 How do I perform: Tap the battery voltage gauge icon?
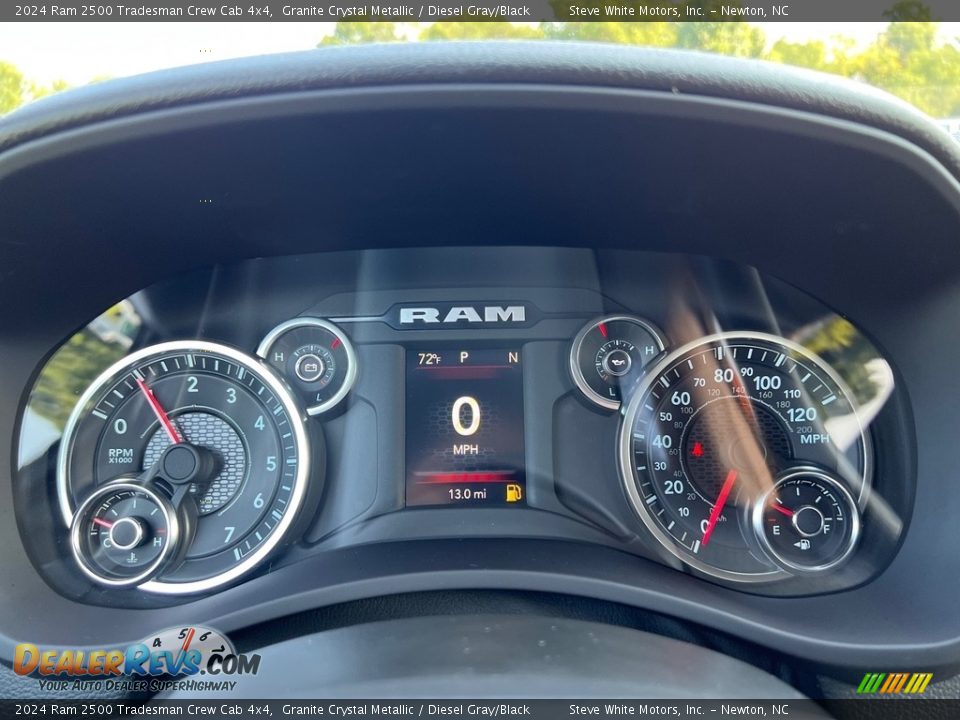(309, 367)
